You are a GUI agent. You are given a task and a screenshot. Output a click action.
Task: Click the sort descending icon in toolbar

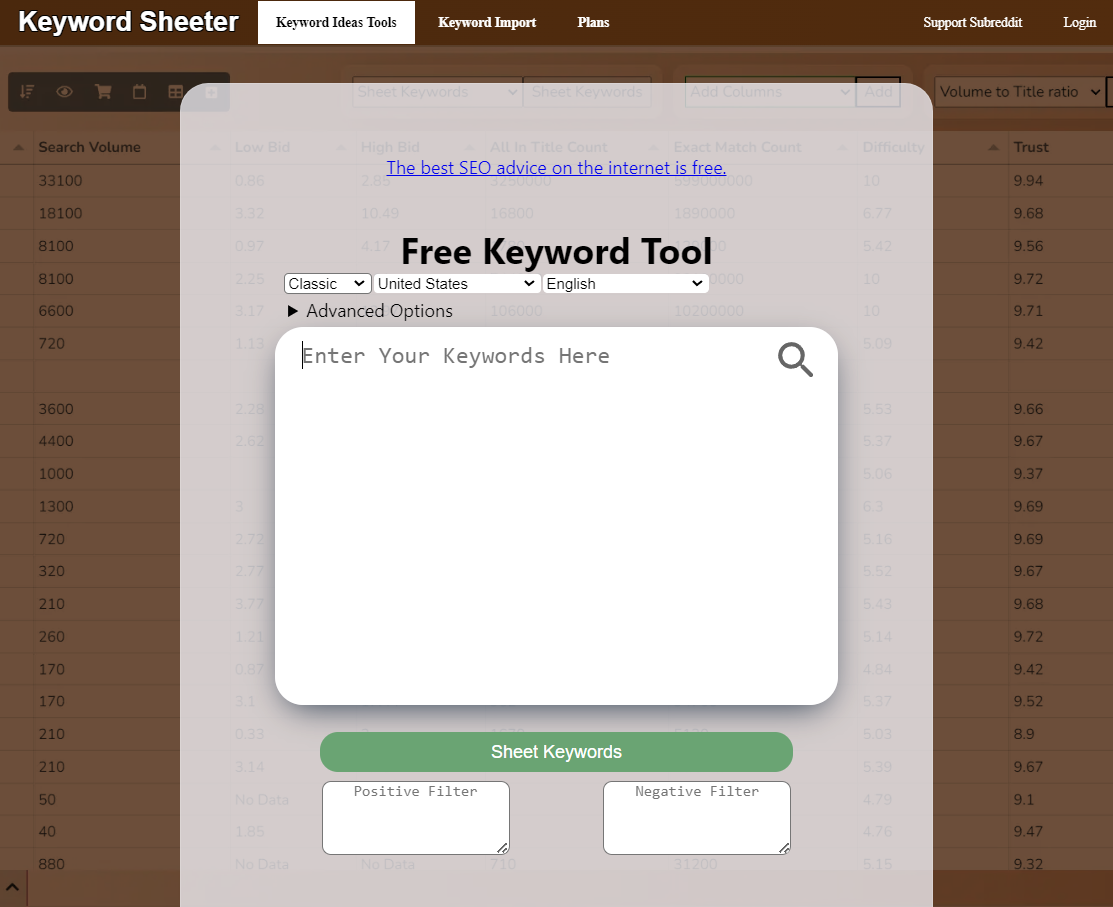pos(27,92)
